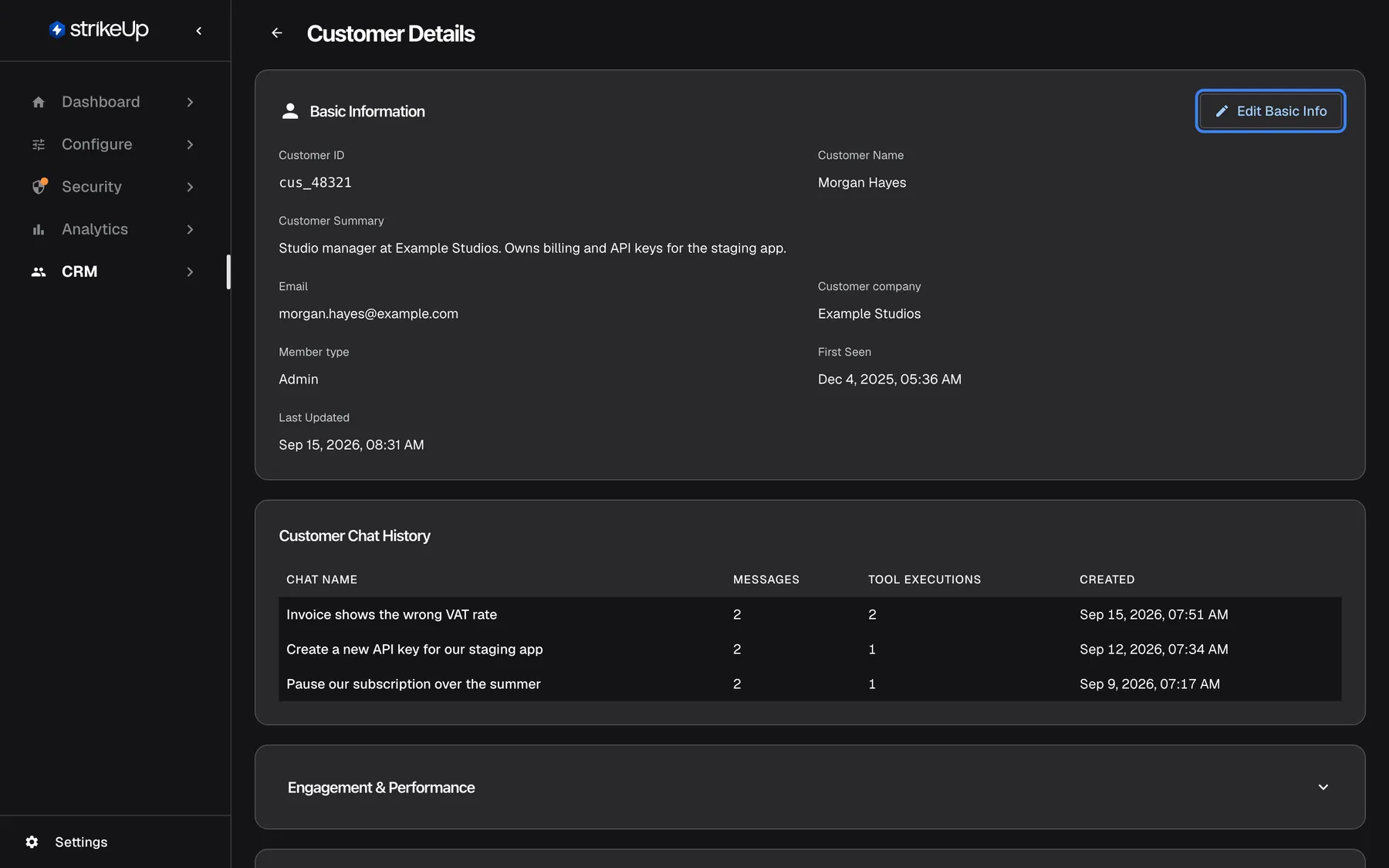Viewport: 1389px width, 868px height.
Task: Click the Analytics bar chart icon
Action: click(x=39, y=229)
